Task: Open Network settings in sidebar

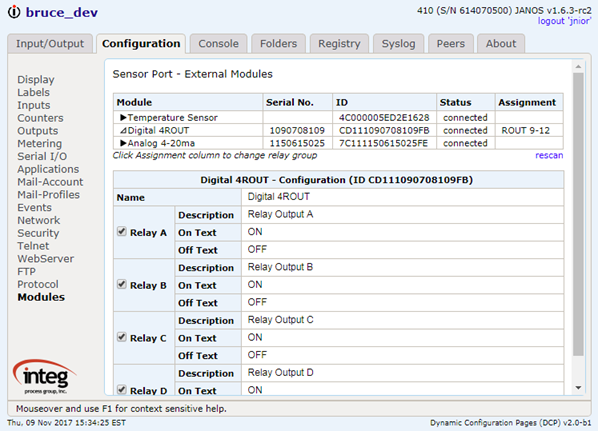Action: [x=39, y=220]
